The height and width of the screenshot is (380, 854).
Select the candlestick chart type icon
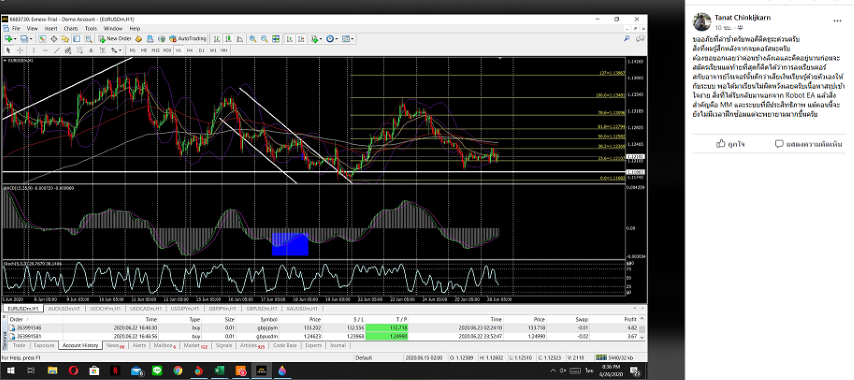pos(228,39)
